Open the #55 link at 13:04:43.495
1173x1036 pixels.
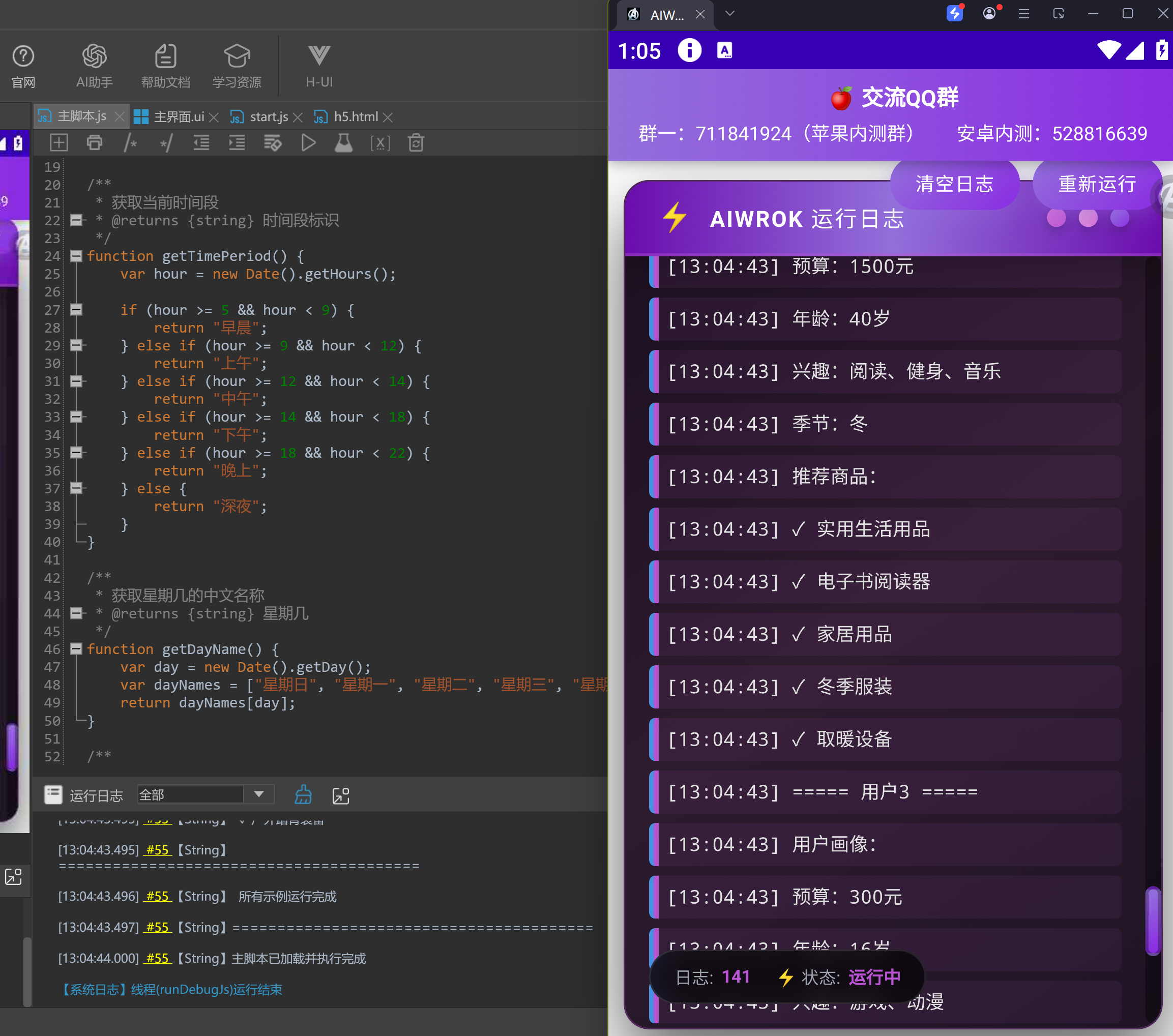tap(158, 849)
